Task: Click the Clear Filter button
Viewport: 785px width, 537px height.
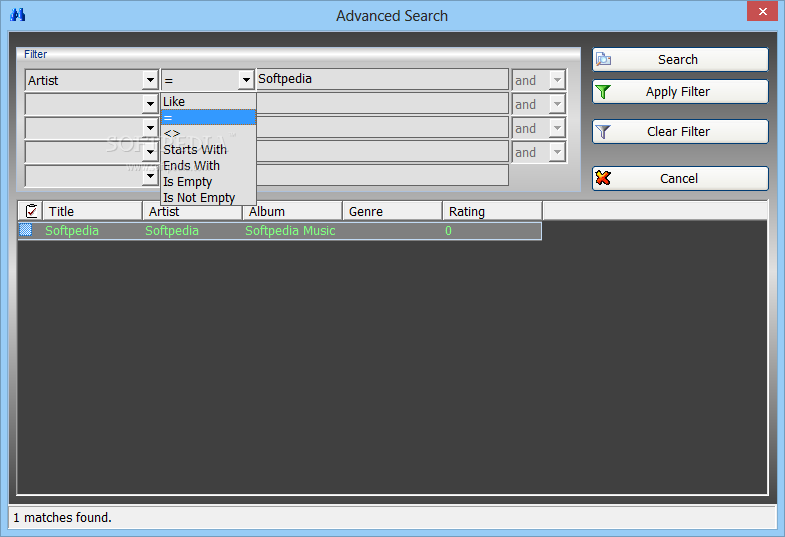Action: point(680,132)
